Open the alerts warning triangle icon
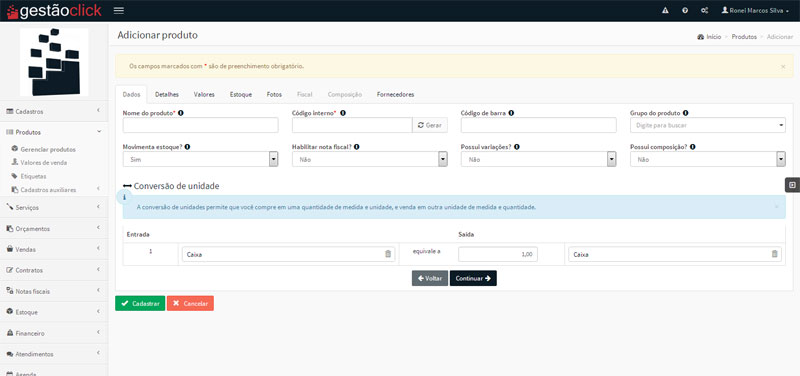The height and width of the screenshot is (376, 800). tap(665, 10)
